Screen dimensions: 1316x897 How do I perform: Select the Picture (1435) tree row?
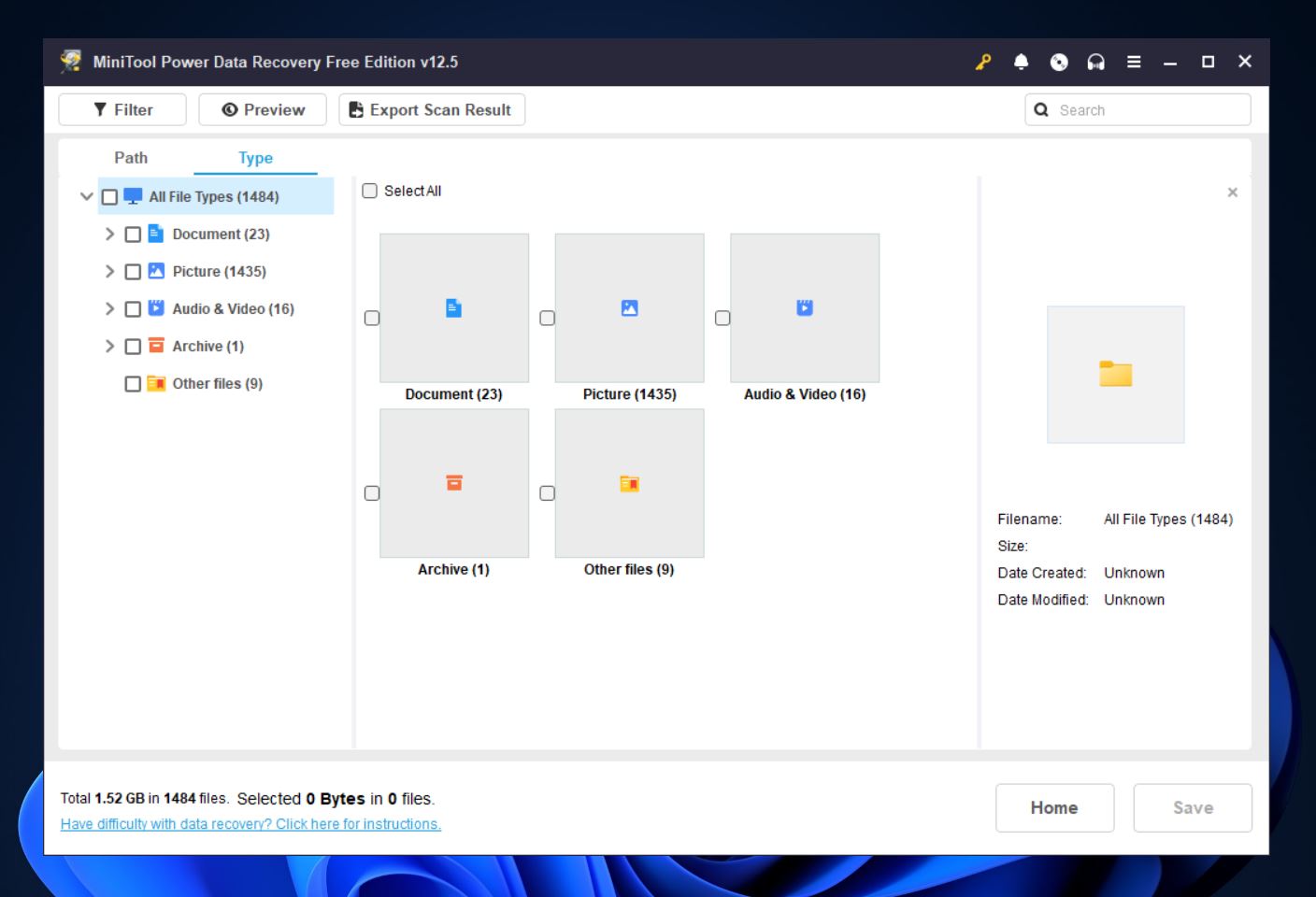click(216, 271)
